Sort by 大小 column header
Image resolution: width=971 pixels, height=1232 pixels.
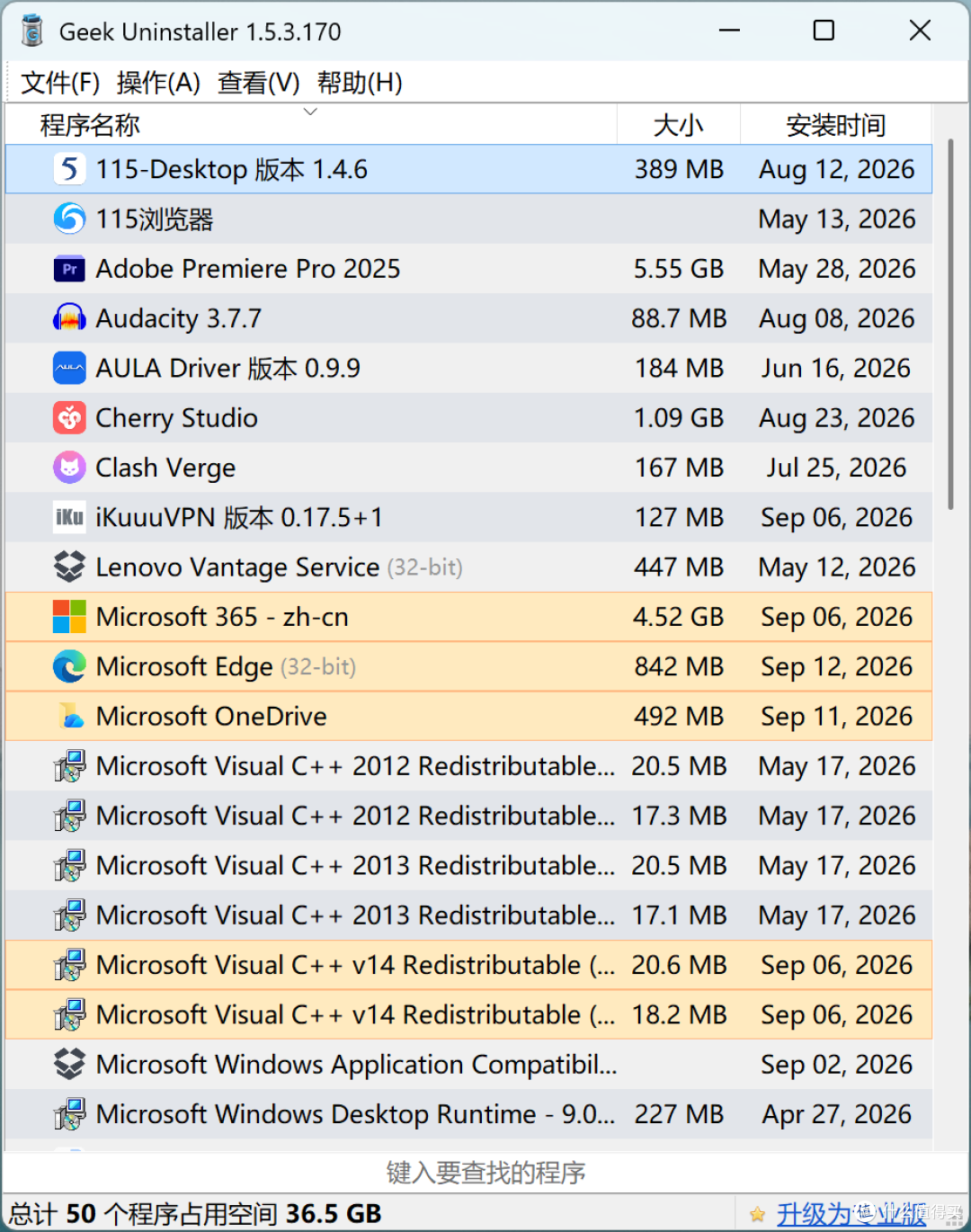coord(679,124)
